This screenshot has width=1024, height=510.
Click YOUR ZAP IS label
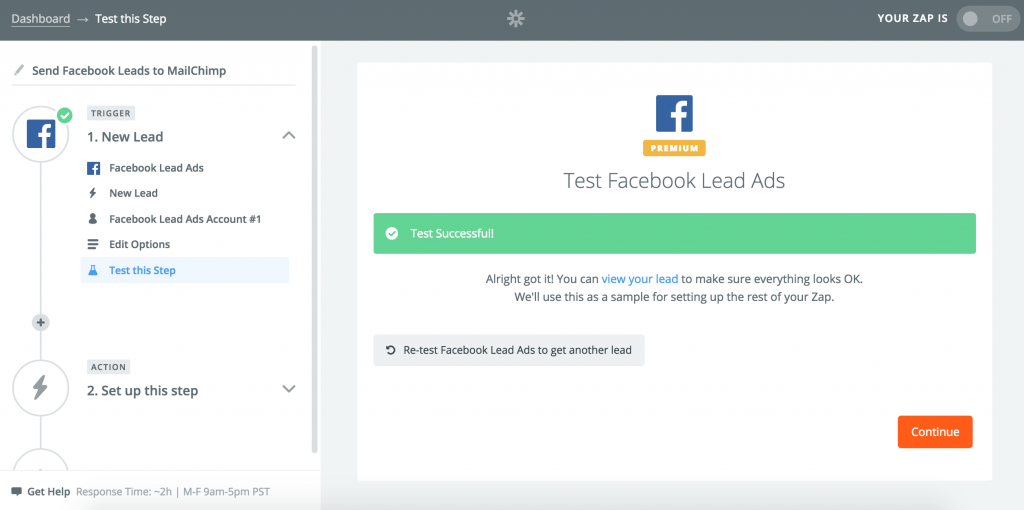pos(912,19)
